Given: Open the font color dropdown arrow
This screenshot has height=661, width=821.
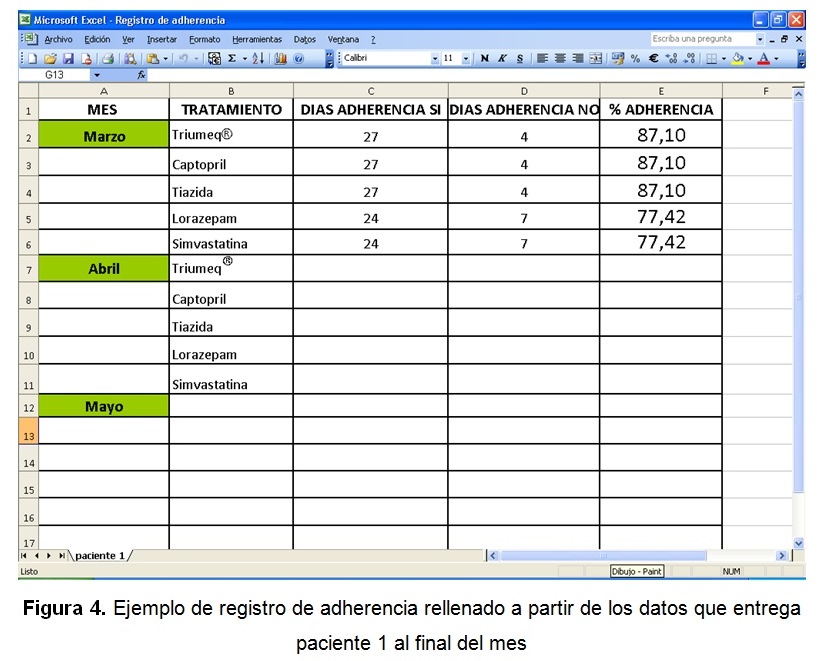Looking at the screenshot, I should click(776, 58).
